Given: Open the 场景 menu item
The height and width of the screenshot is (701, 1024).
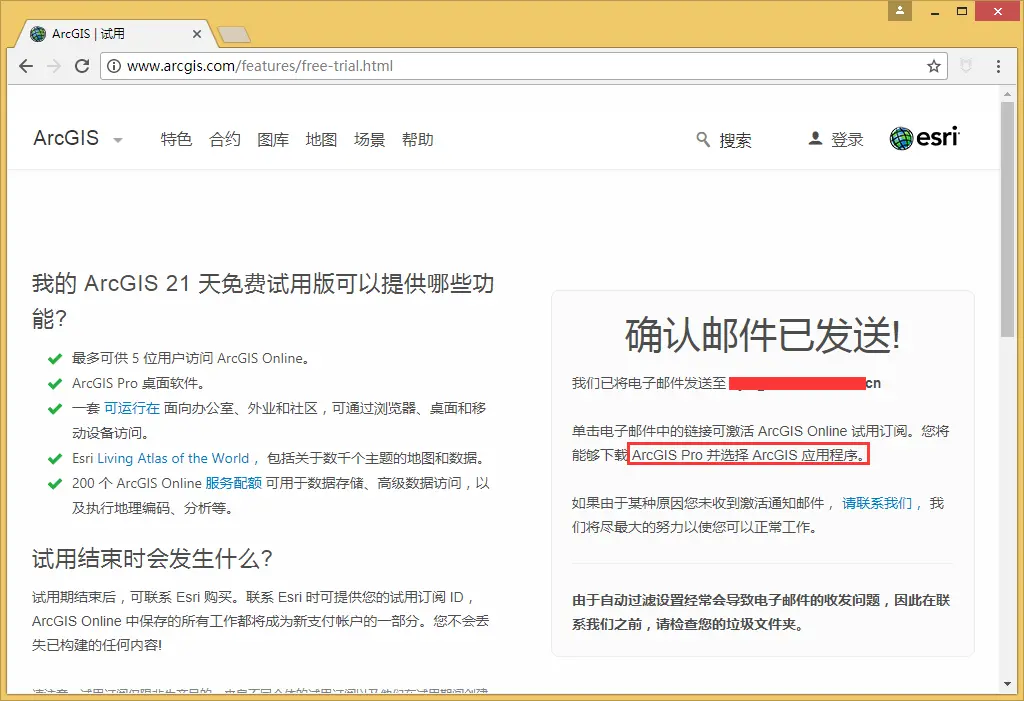Looking at the screenshot, I should click(x=370, y=139).
